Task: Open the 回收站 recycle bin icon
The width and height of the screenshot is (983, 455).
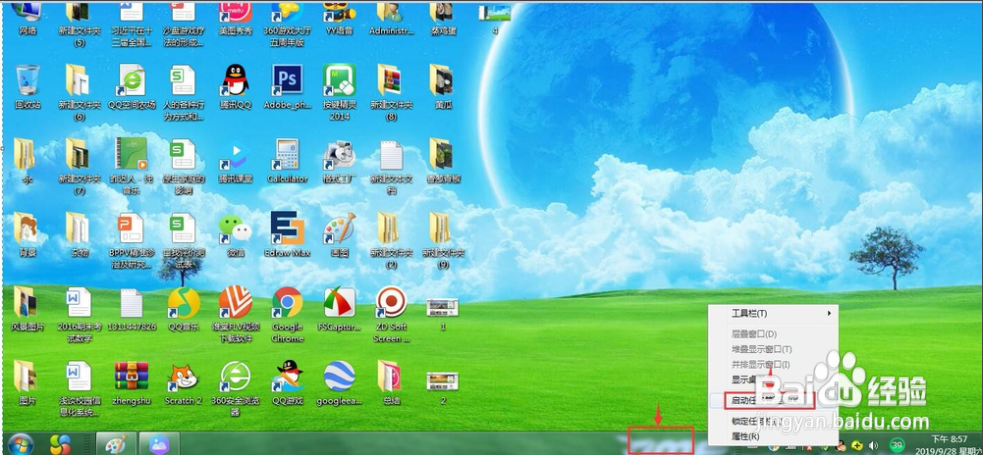Action: (28, 86)
